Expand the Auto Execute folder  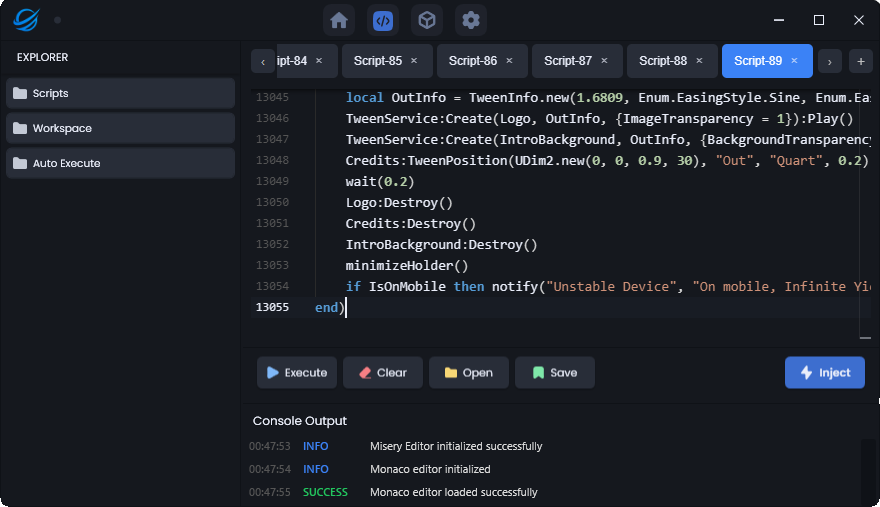[x=120, y=163]
